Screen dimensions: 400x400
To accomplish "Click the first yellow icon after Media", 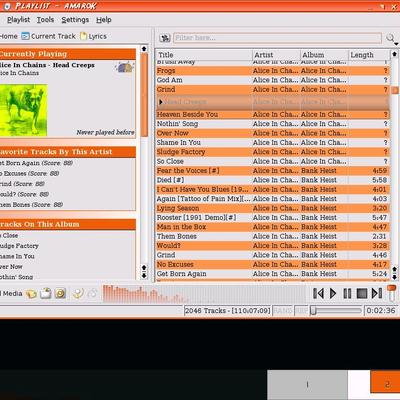I will [x=32, y=294].
